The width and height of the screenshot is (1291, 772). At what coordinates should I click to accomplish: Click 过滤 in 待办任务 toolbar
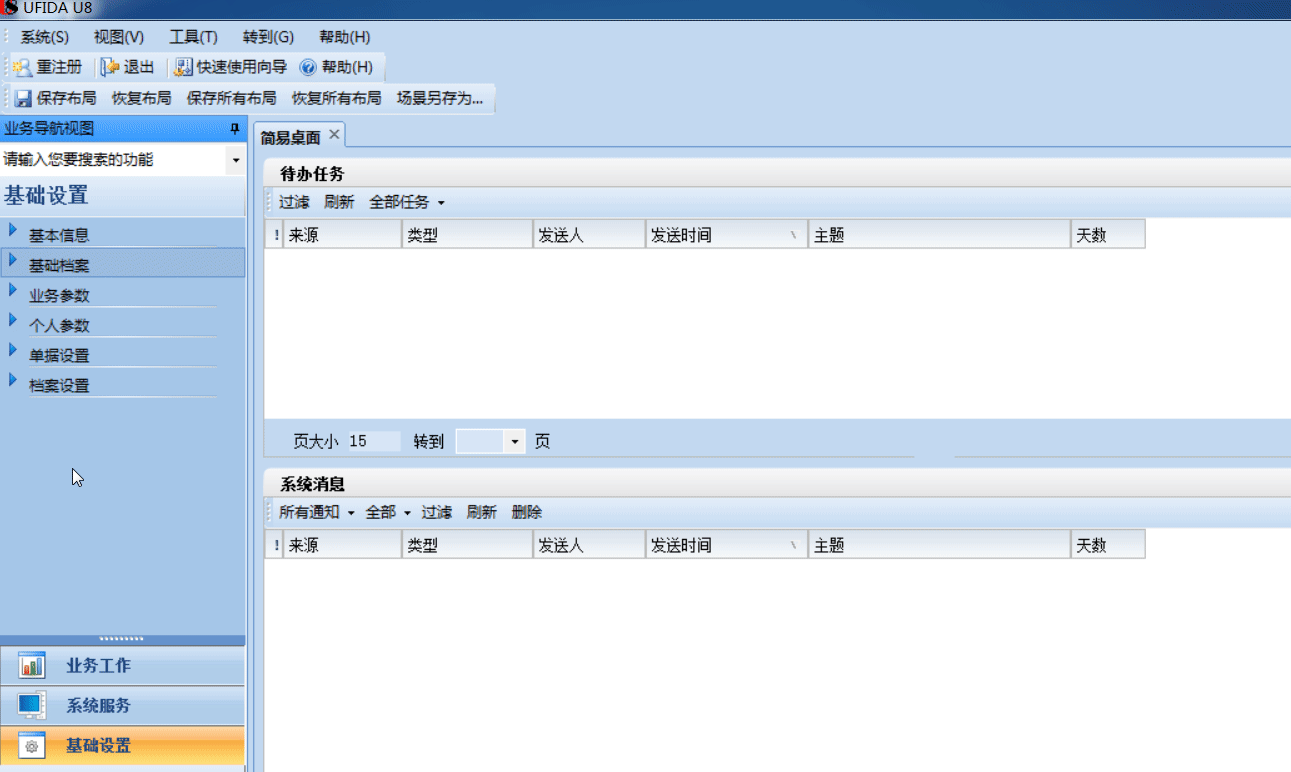(294, 202)
